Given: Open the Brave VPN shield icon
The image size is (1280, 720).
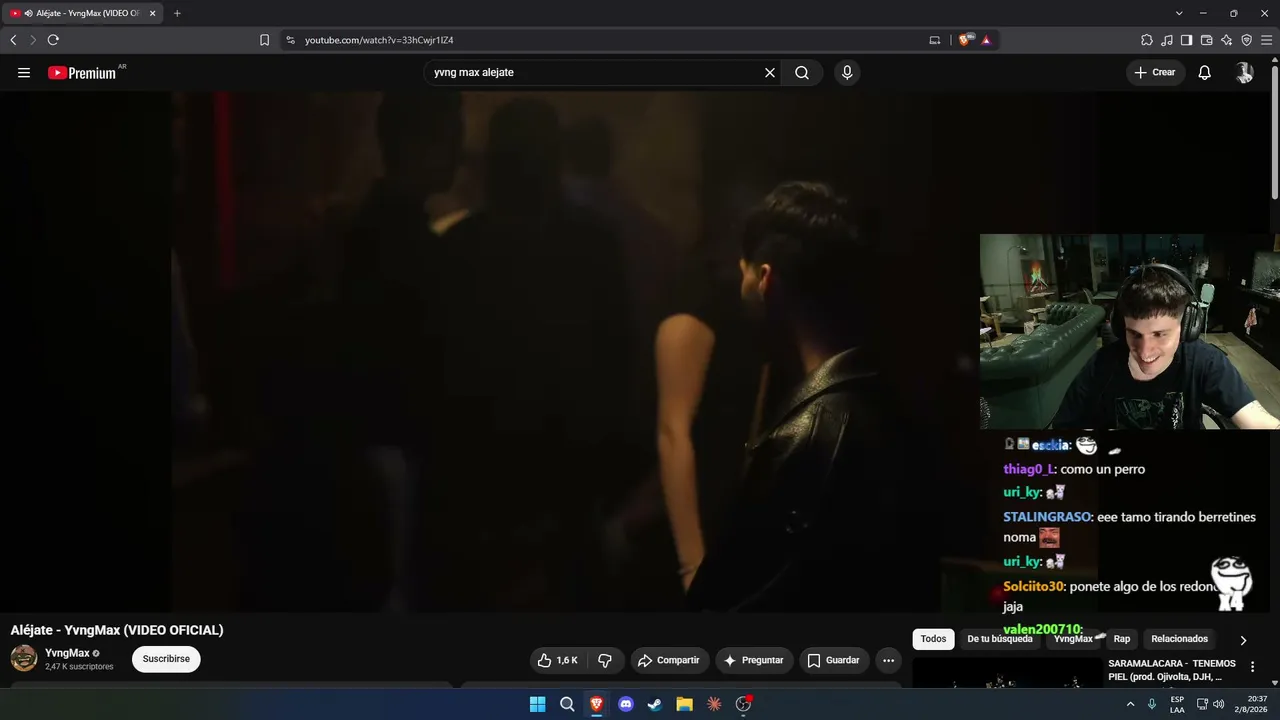Looking at the screenshot, I should click(x=1246, y=40).
